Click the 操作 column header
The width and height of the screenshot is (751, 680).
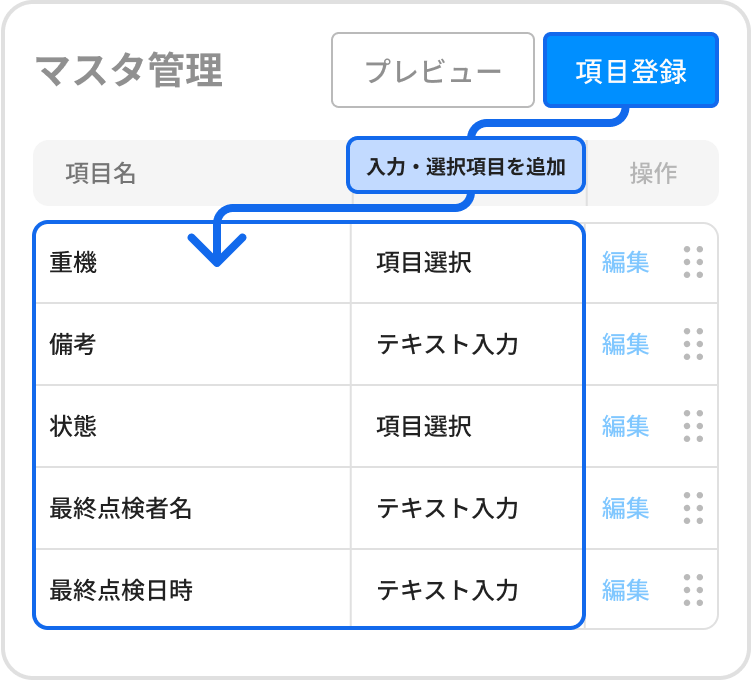click(x=653, y=173)
